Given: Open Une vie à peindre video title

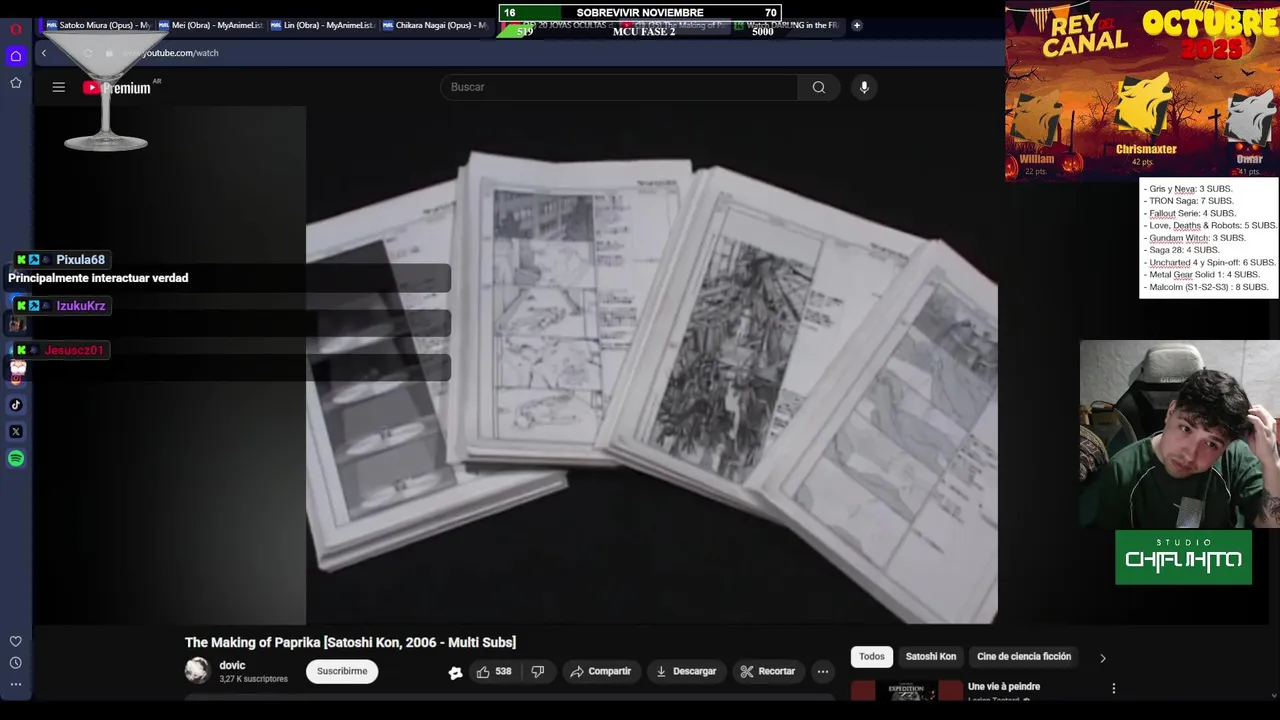Looking at the screenshot, I should point(1004,687).
